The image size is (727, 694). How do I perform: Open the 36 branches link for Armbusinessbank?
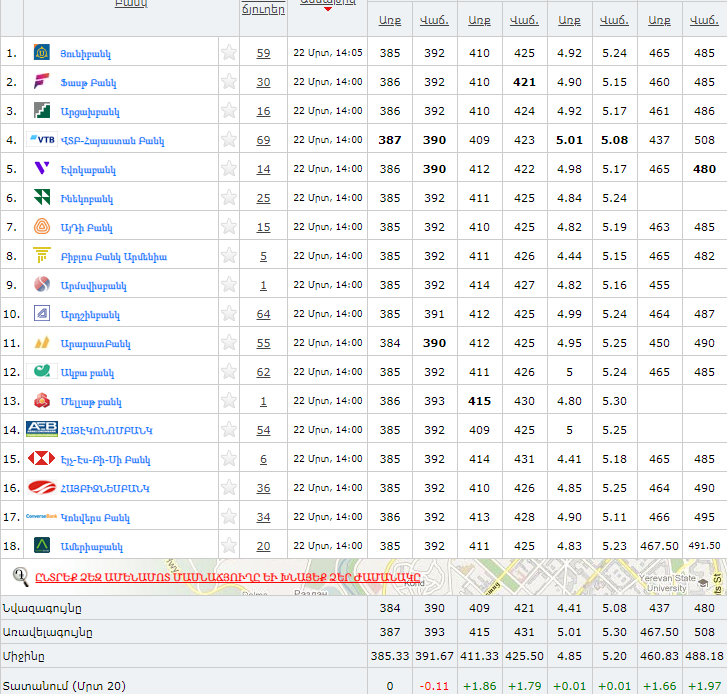263,488
